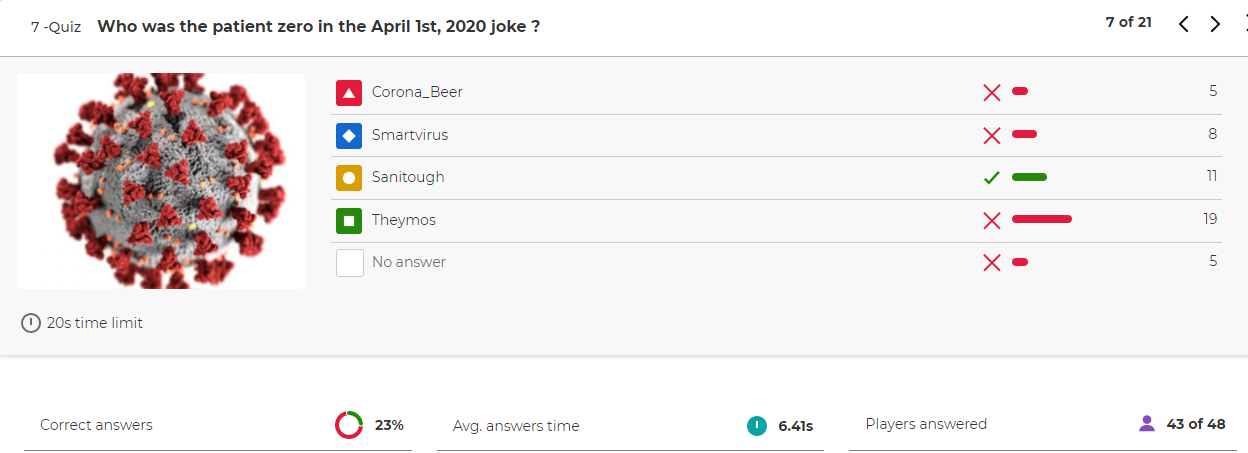Click the red X beside Theymos
The height and width of the screenshot is (453, 1248).
click(x=991, y=220)
